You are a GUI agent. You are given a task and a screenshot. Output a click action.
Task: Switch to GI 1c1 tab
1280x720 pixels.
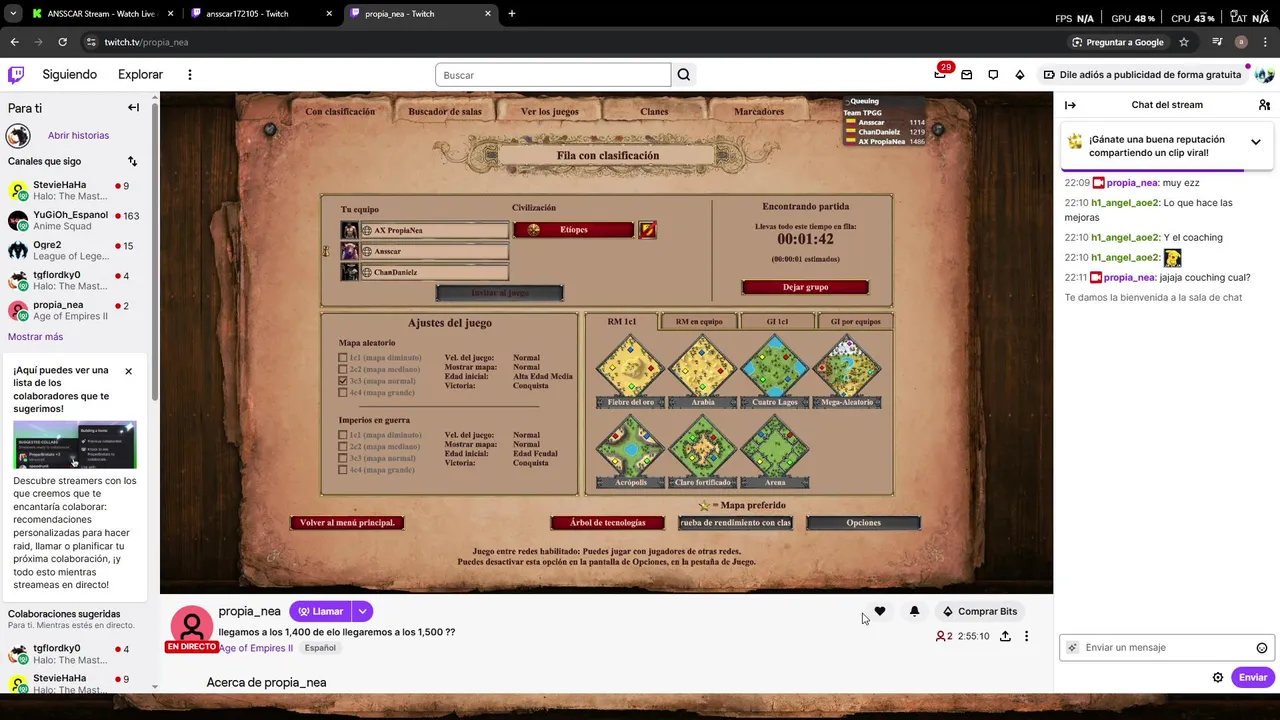777,322
